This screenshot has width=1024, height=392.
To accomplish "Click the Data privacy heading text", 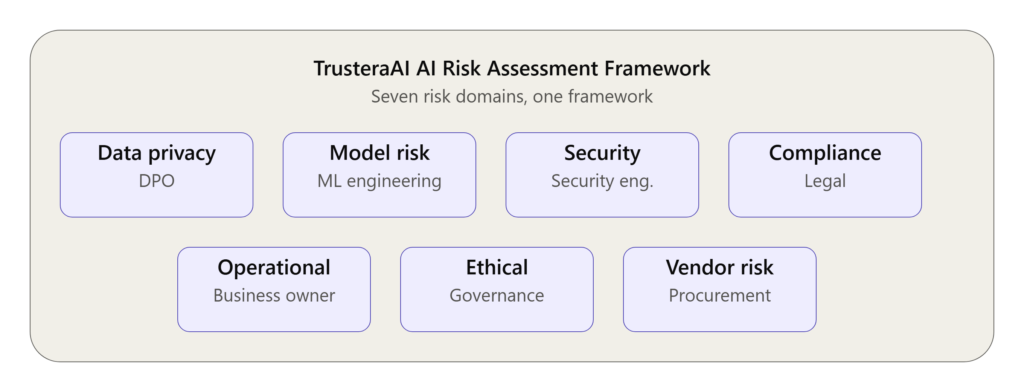I will click(x=157, y=153).
